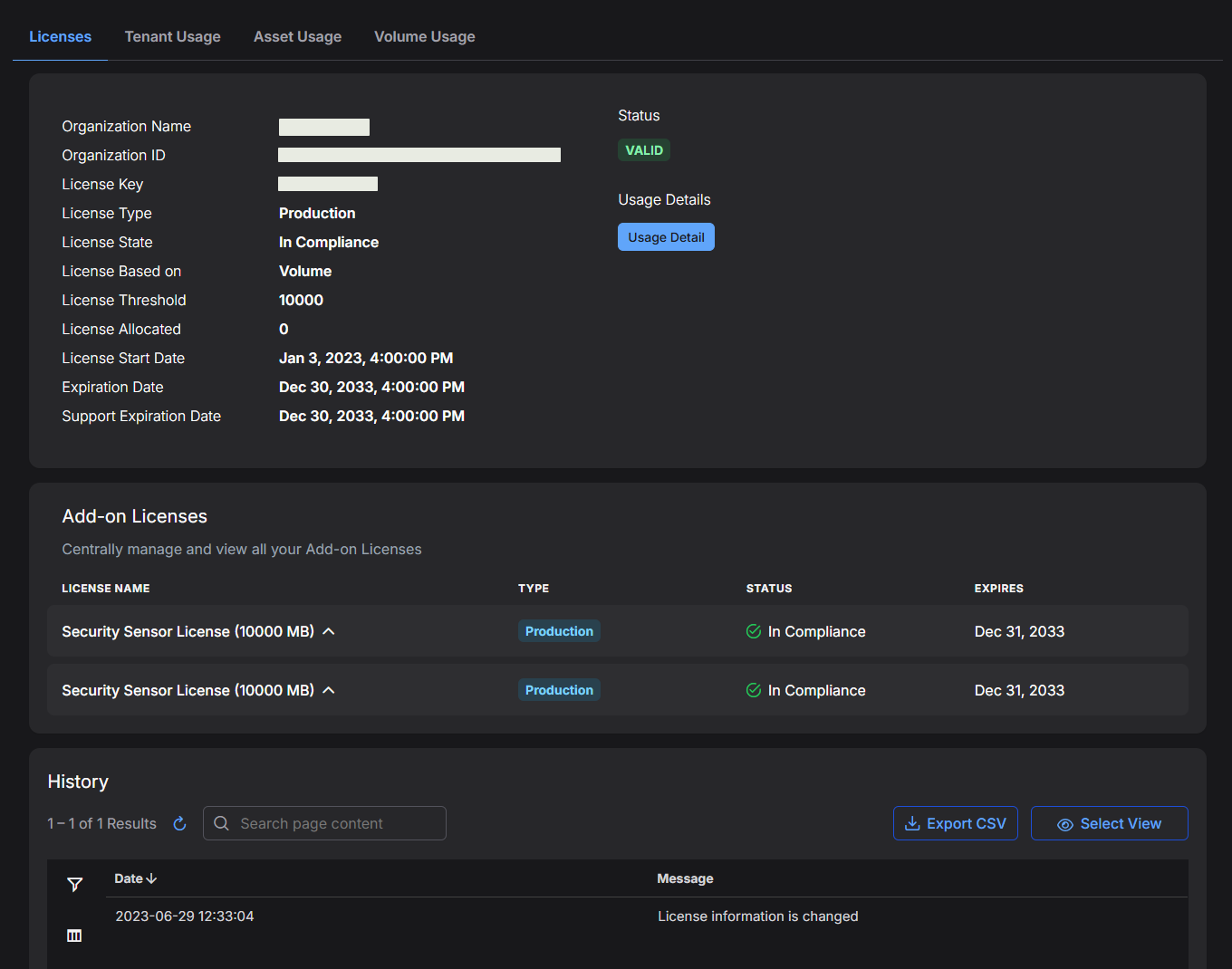Click the redacted License Key value
This screenshot has height=969, width=1232.
(328, 184)
